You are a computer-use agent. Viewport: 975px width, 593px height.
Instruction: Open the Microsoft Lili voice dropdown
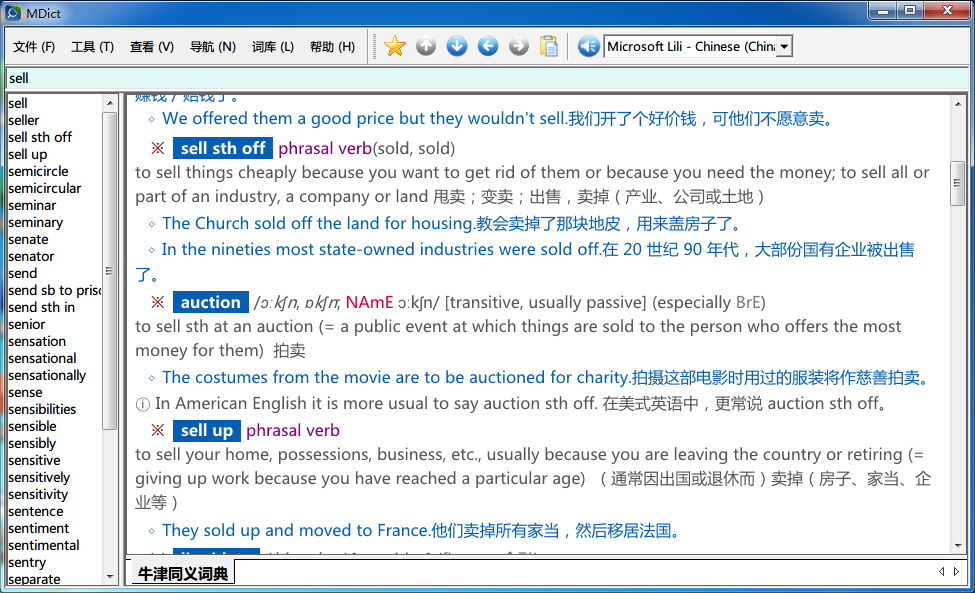point(785,47)
